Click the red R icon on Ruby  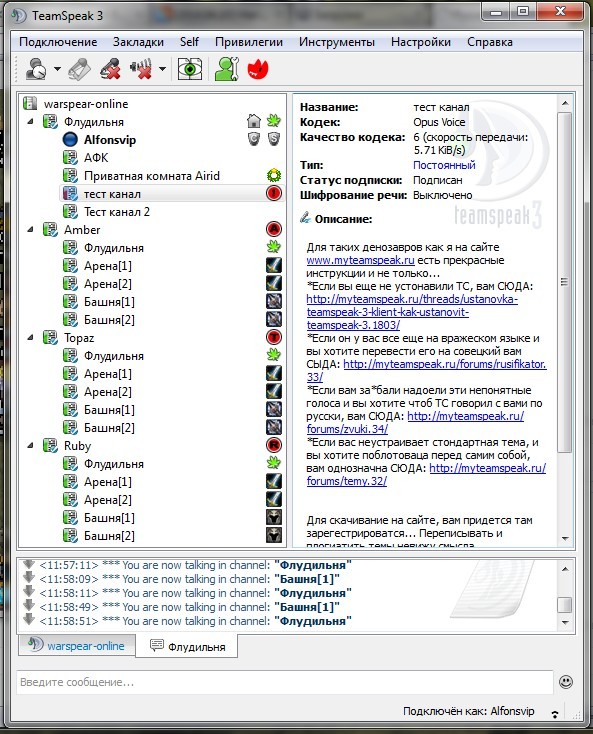pyautogui.click(x=274, y=445)
